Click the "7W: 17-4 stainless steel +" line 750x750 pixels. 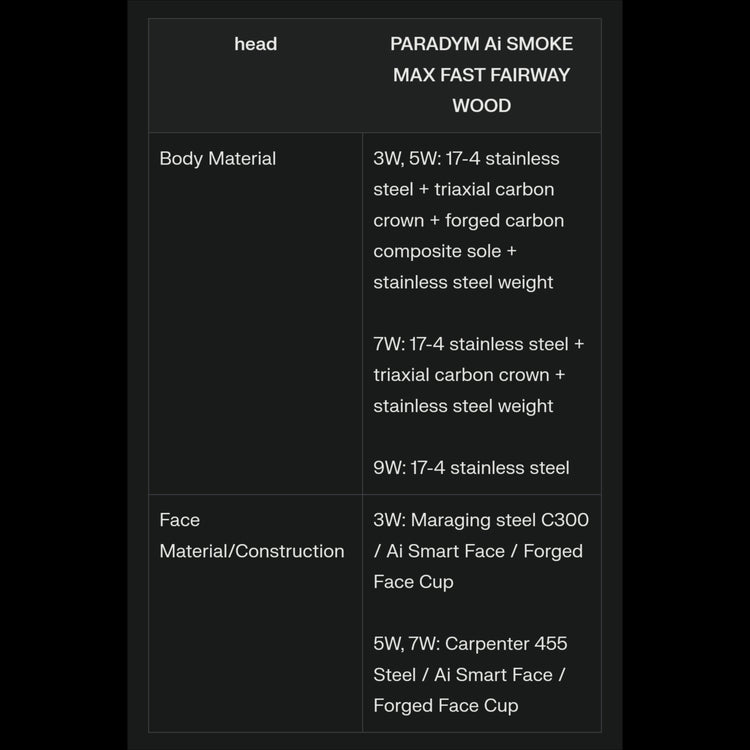pos(479,344)
